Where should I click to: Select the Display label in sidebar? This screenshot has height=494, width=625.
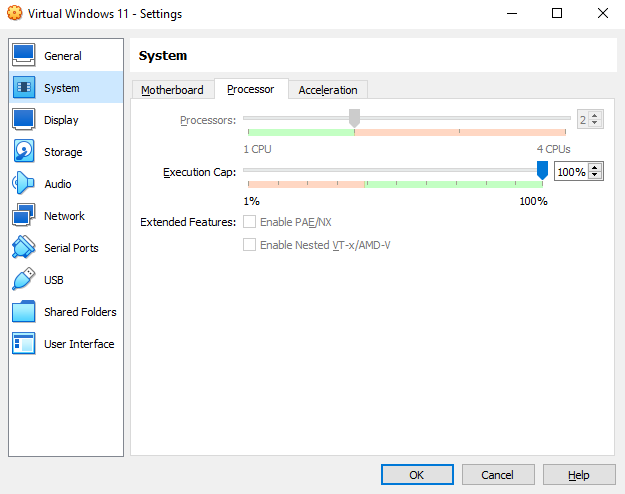tap(61, 120)
